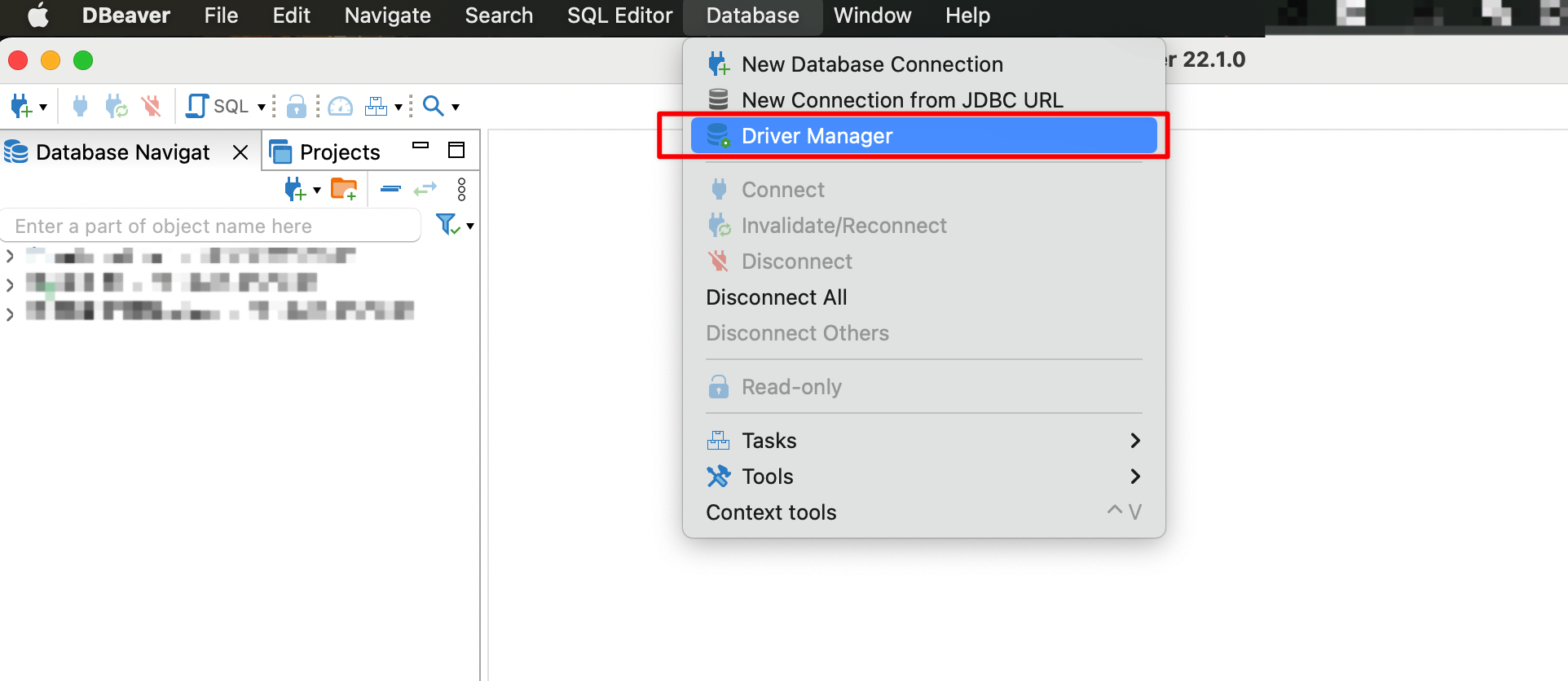Click the red Disconnect toolbar icon
Screen dimensions: 1568x681
(151, 106)
